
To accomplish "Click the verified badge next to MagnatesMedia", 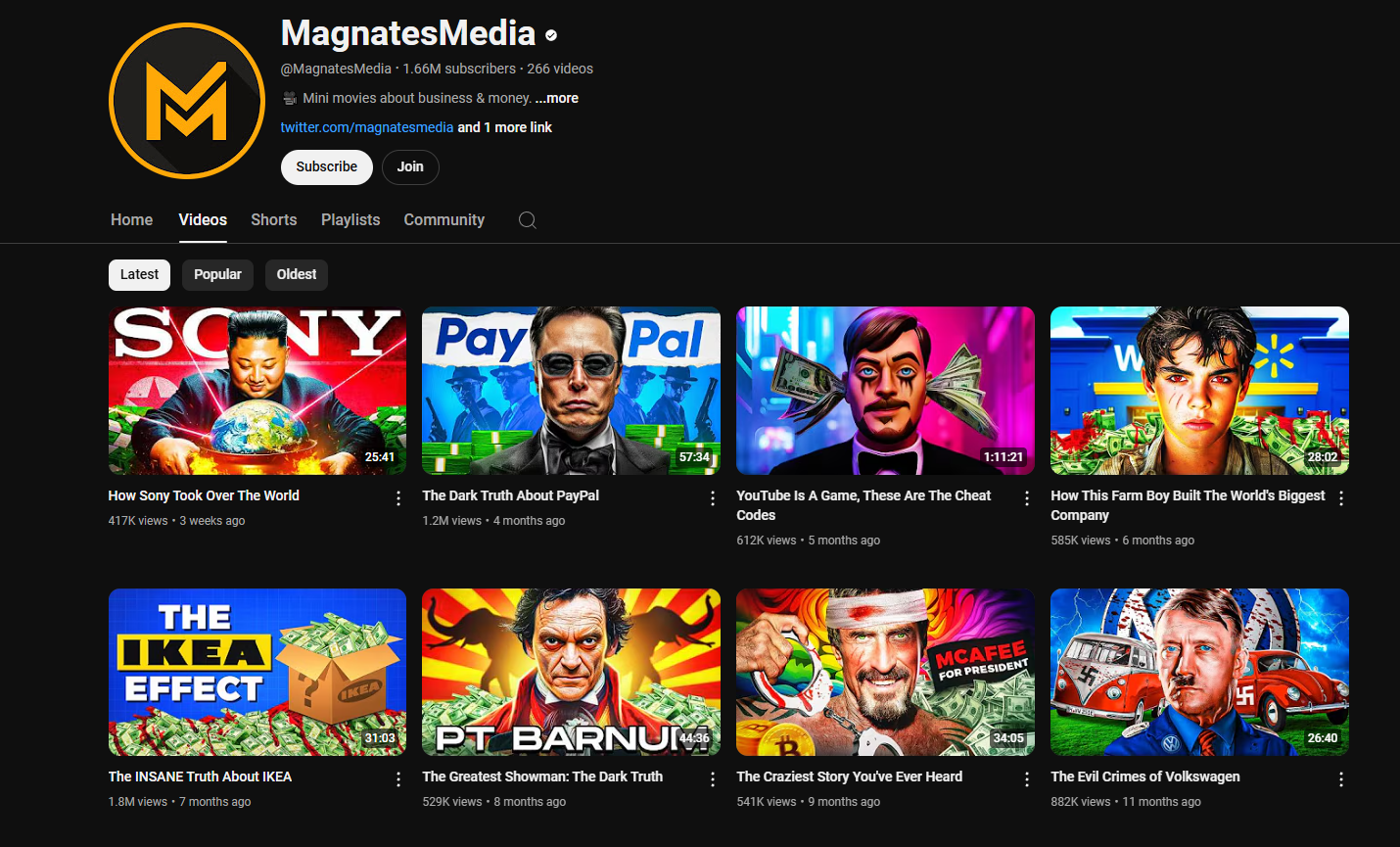I will point(551,35).
